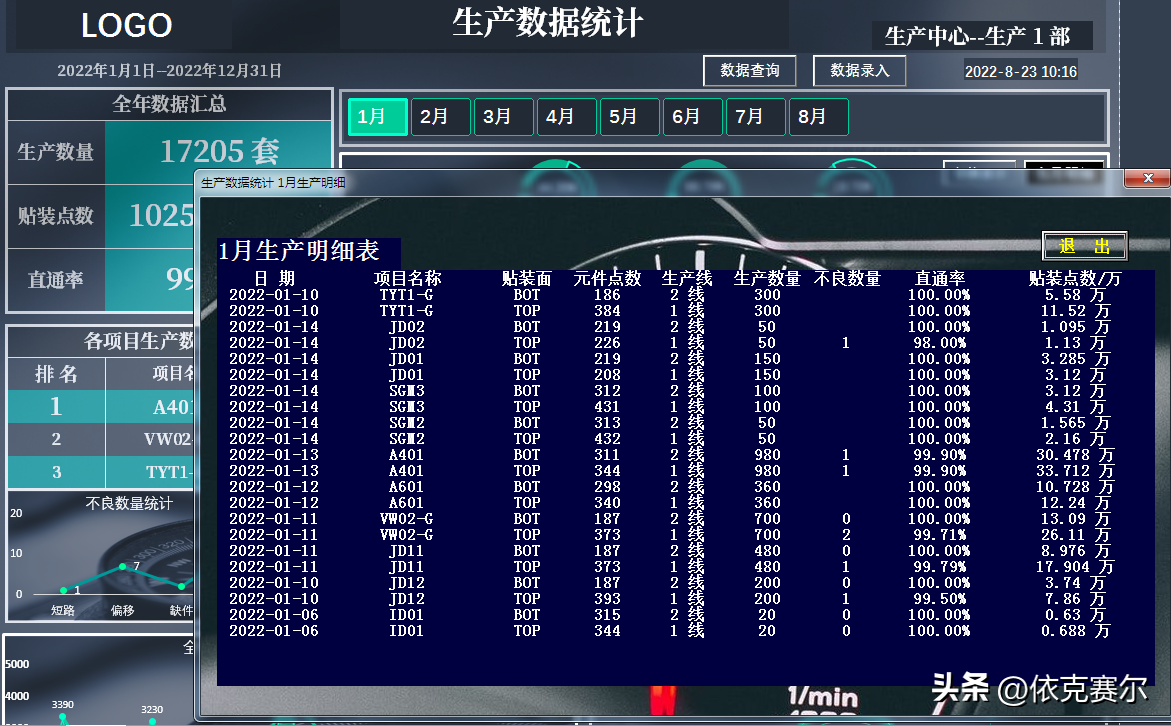Click the 5.58 万 placement points cell

point(1075,295)
